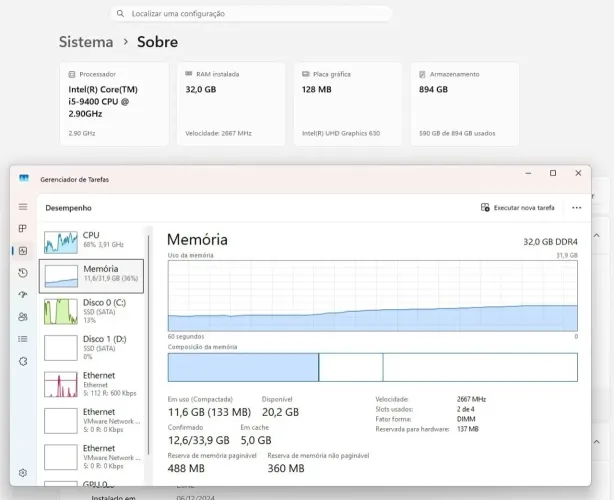
Task: Click the 360 MB non-paged pool value
Action: click(x=286, y=468)
